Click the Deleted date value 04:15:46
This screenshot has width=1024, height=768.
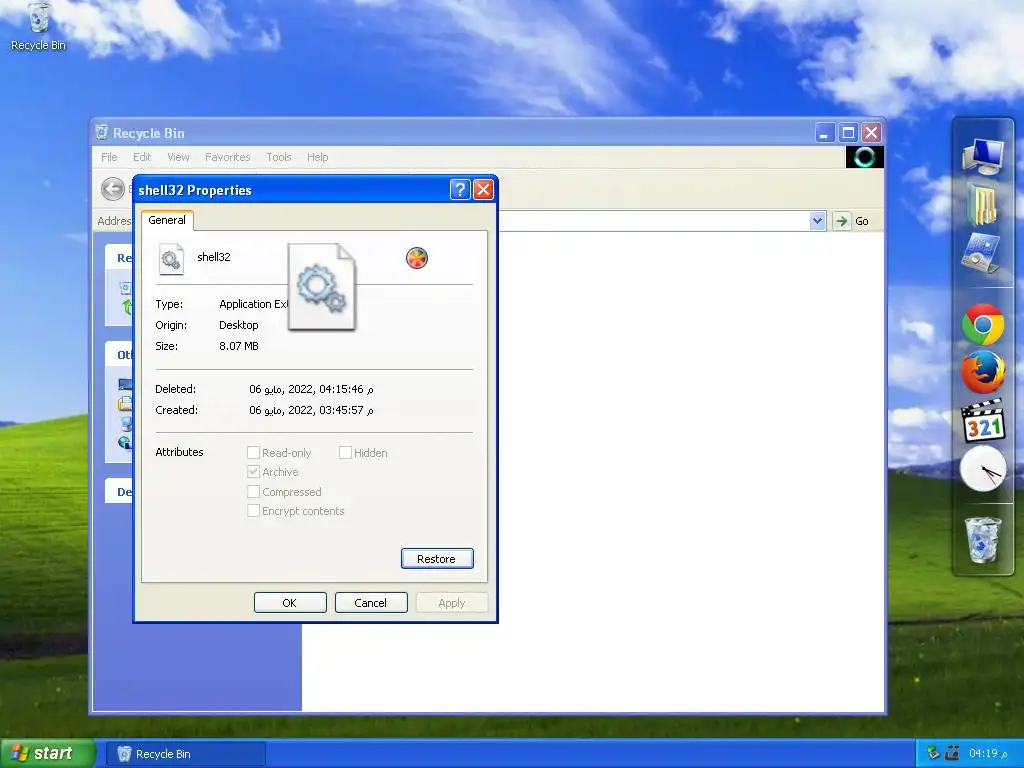(x=311, y=389)
